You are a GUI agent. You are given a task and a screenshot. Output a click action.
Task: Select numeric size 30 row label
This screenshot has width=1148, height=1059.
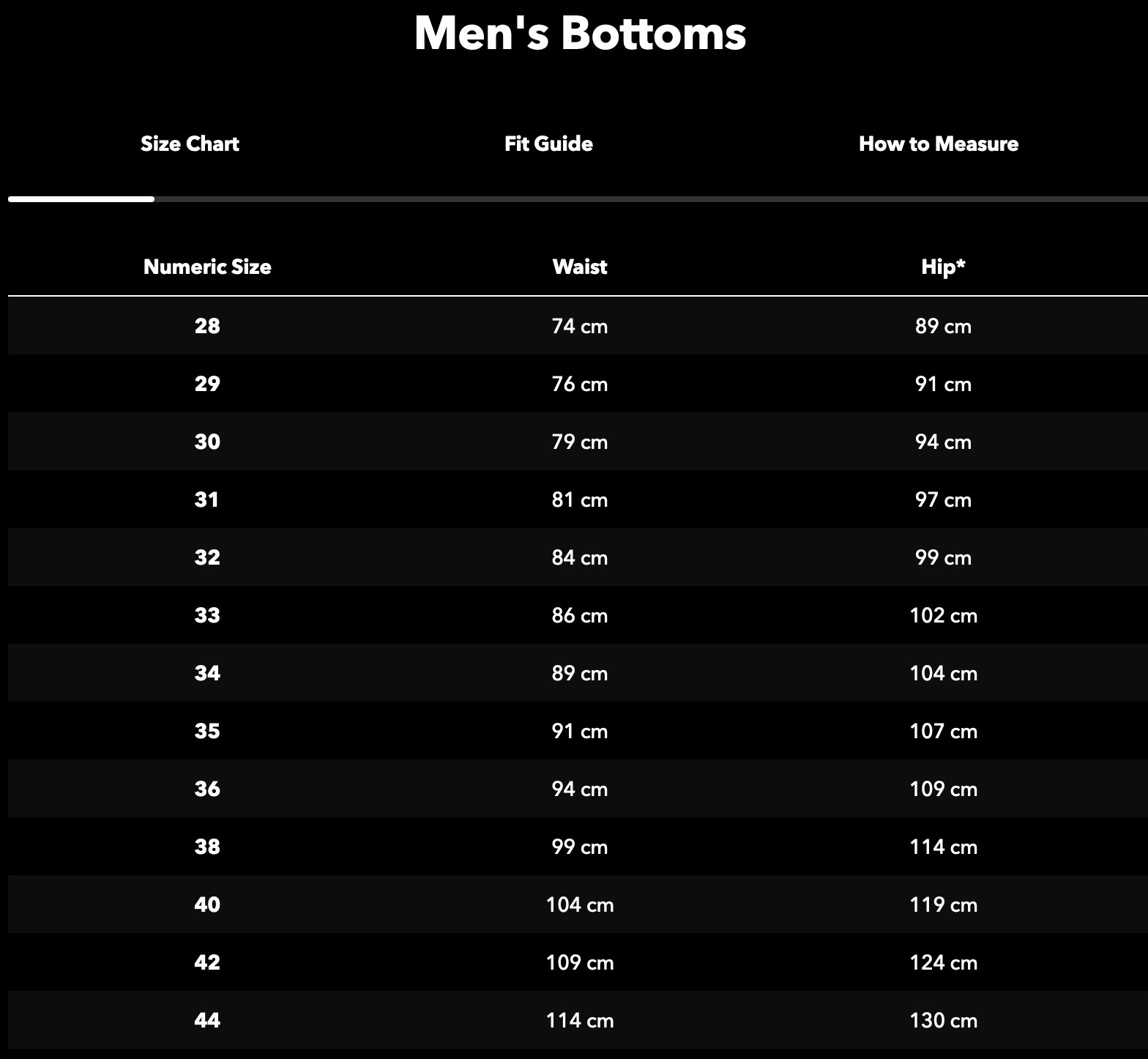(207, 442)
